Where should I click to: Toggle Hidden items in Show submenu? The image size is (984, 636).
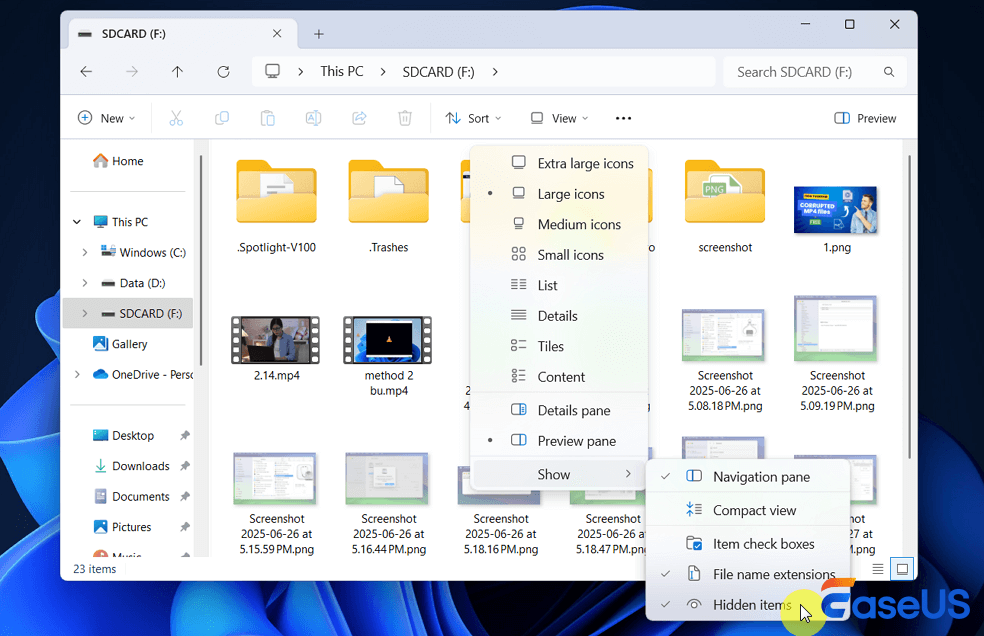[751, 605]
